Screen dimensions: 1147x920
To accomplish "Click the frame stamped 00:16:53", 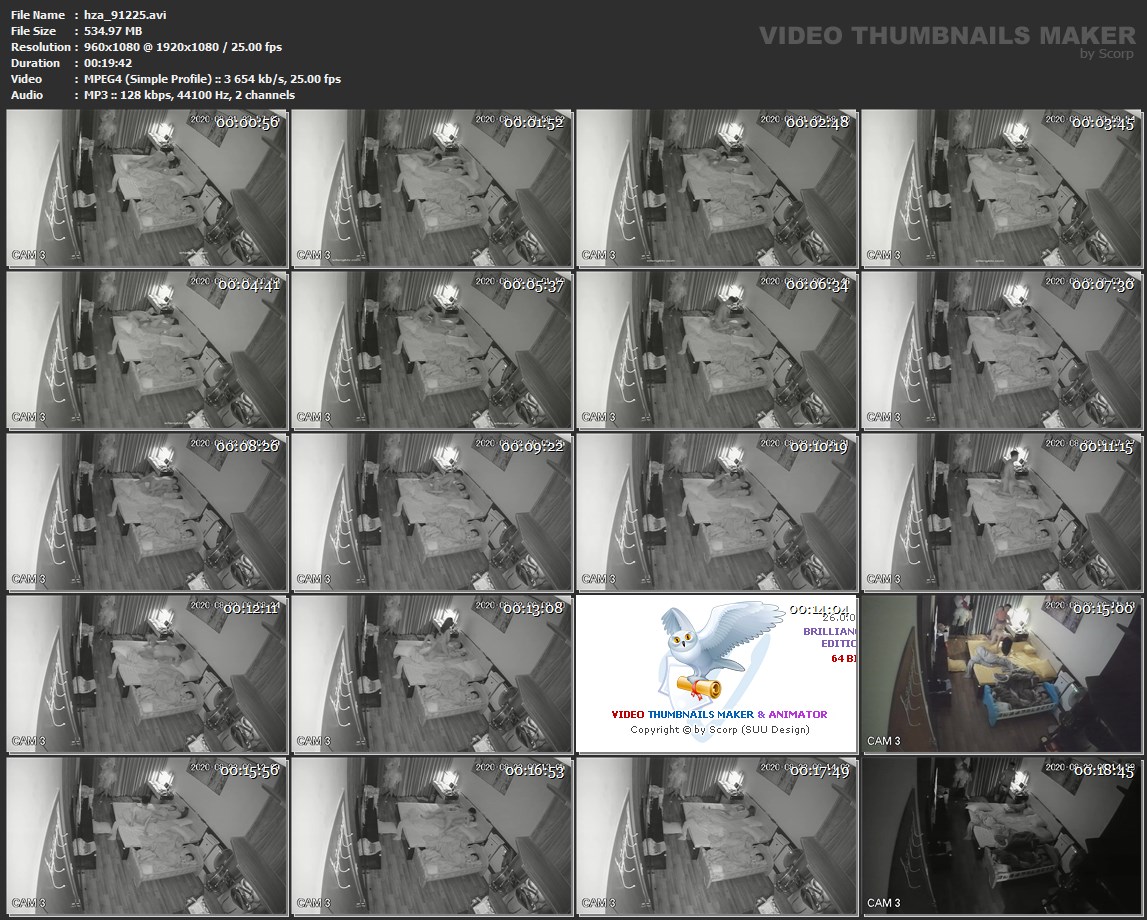I will click(x=432, y=836).
